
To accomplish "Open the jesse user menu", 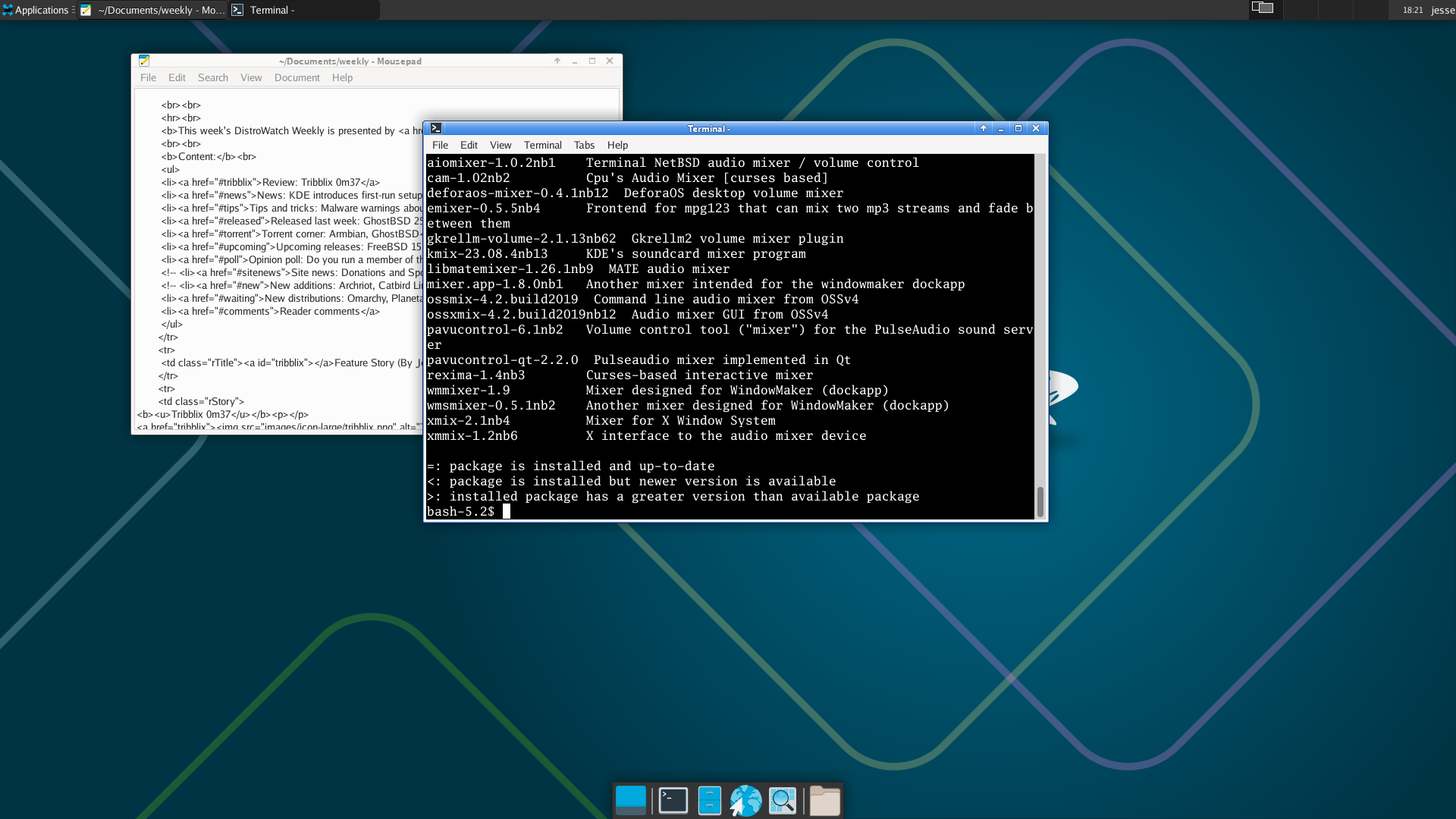I will coord(1442,10).
